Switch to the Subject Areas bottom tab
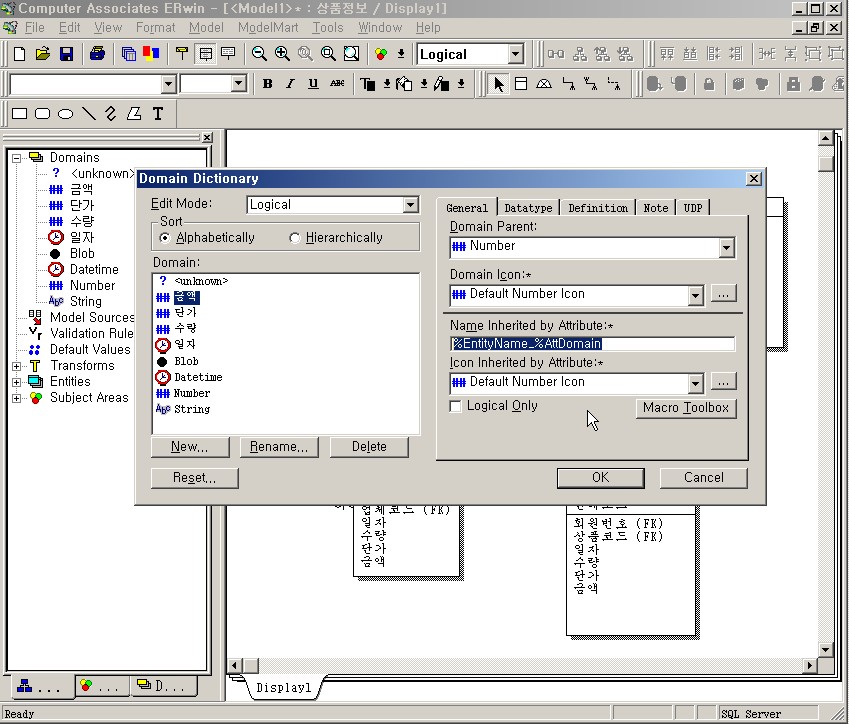This screenshot has height=724, width=849. tap(101, 686)
